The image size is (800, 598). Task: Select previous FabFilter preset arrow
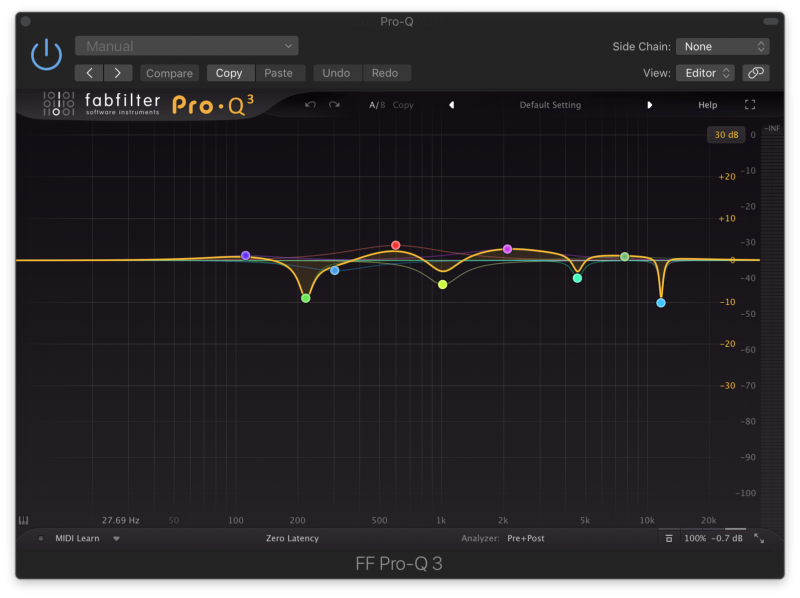tap(452, 105)
